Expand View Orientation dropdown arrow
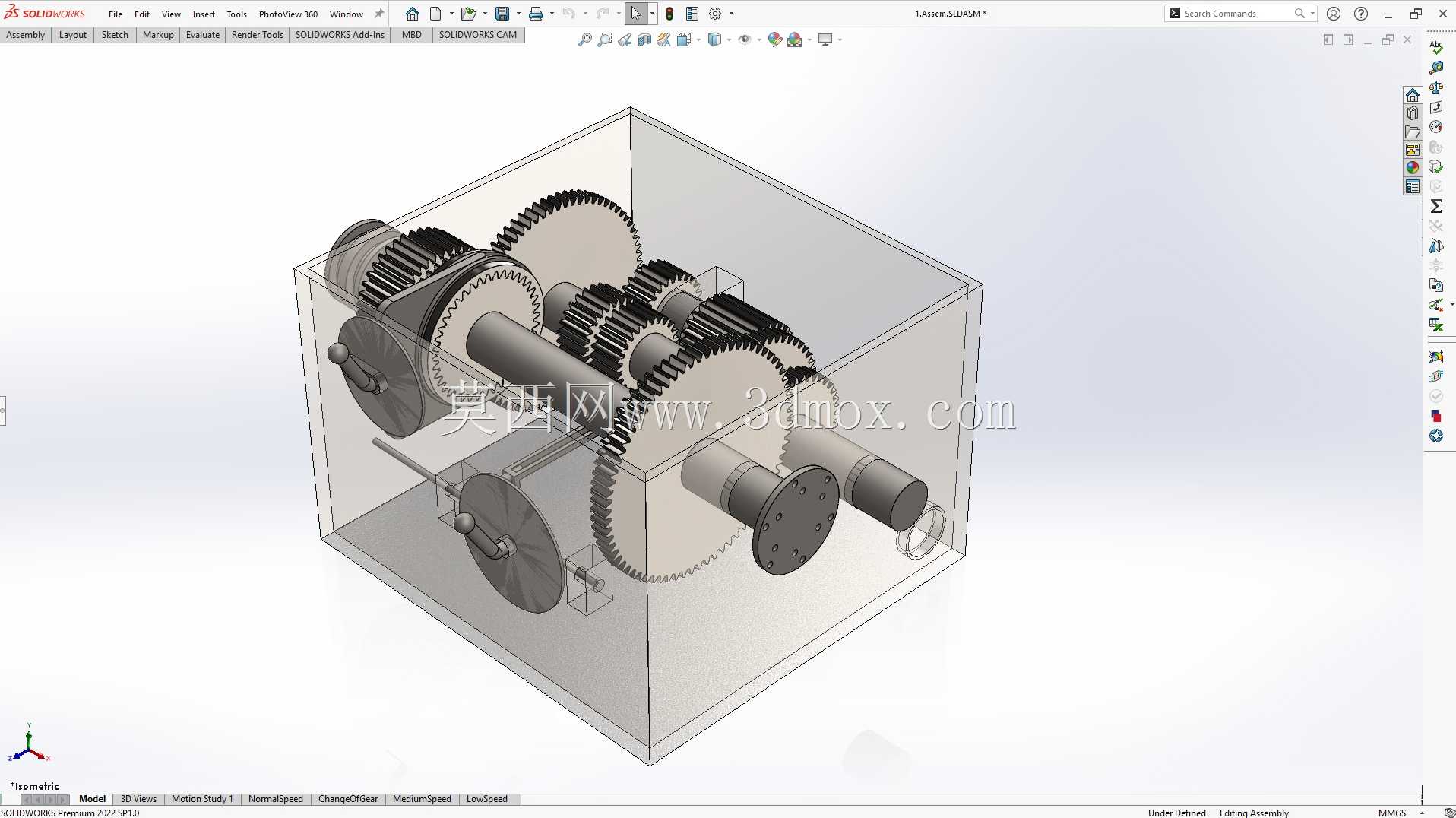 698,40
